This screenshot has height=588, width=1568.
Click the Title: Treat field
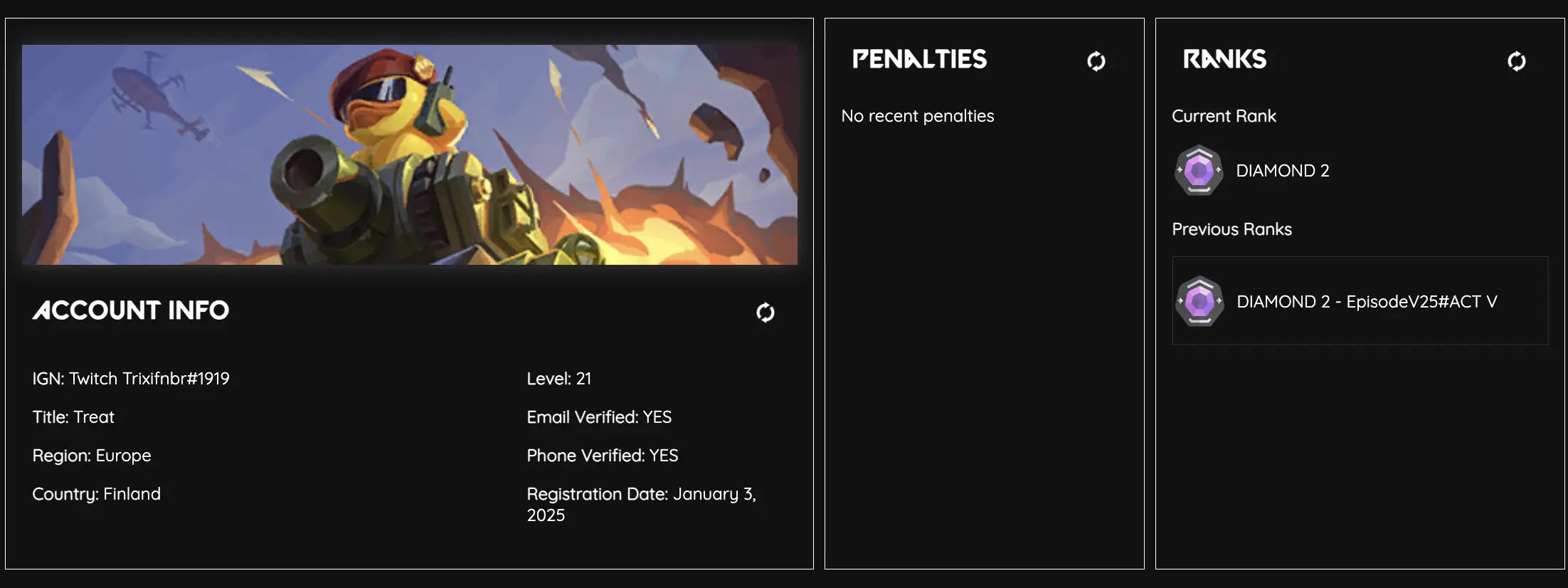pyautogui.click(x=73, y=417)
